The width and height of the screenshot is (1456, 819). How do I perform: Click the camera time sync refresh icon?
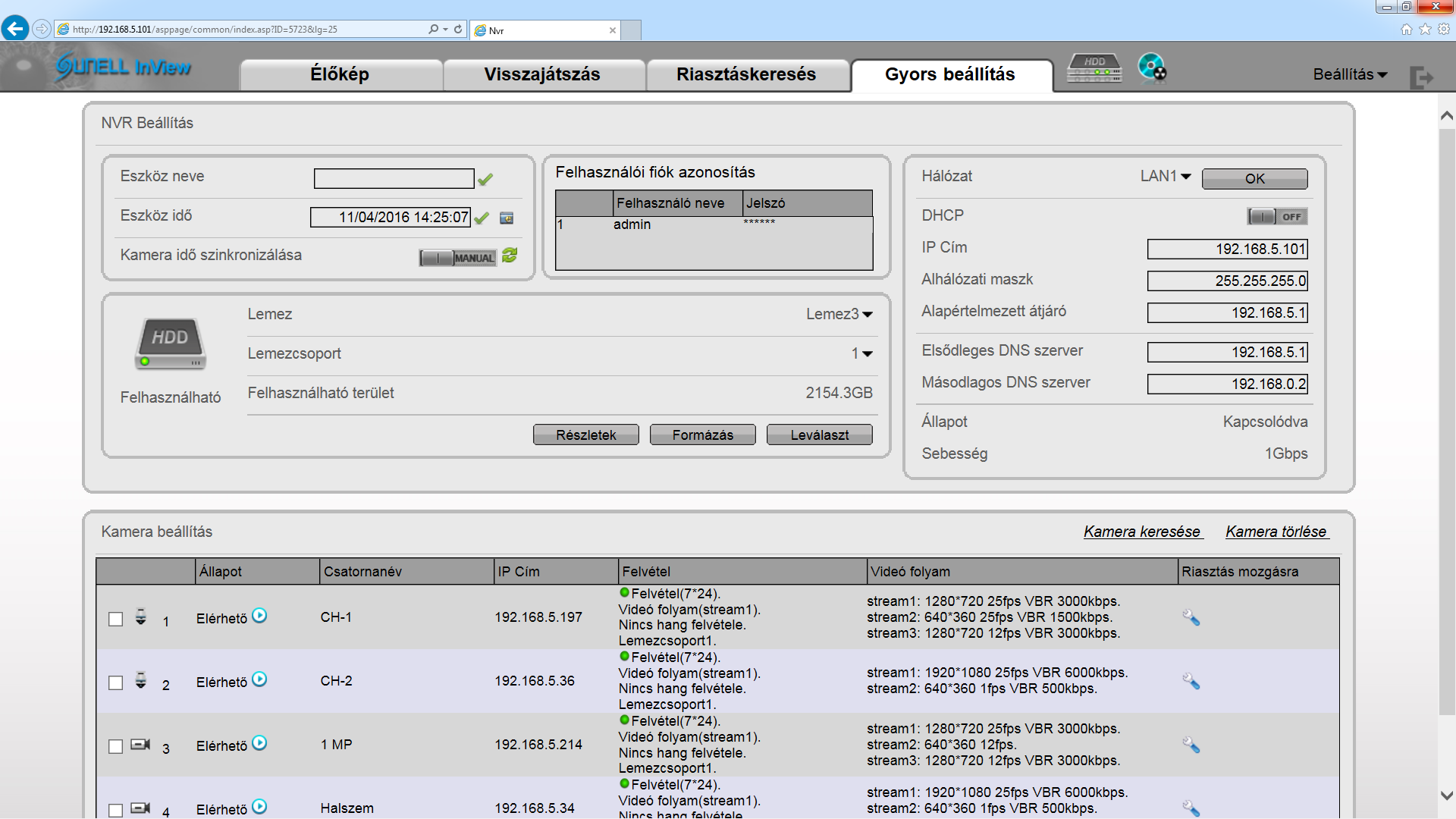[510, 256]
